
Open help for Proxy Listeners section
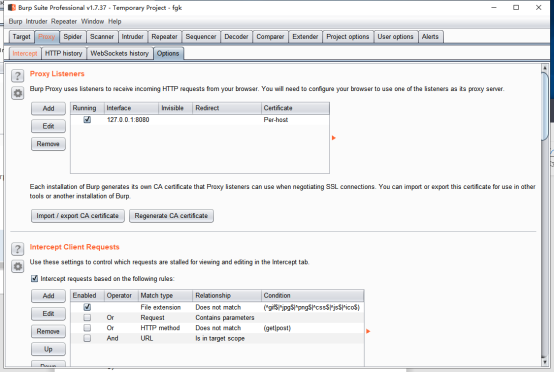click(17, 76)
